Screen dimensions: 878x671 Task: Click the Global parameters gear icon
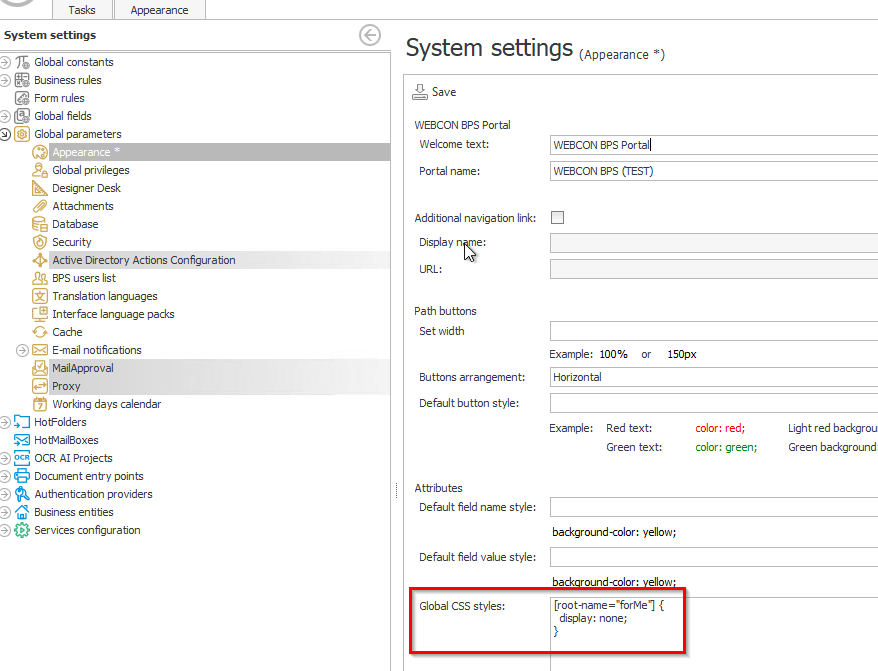pos(22,134)
